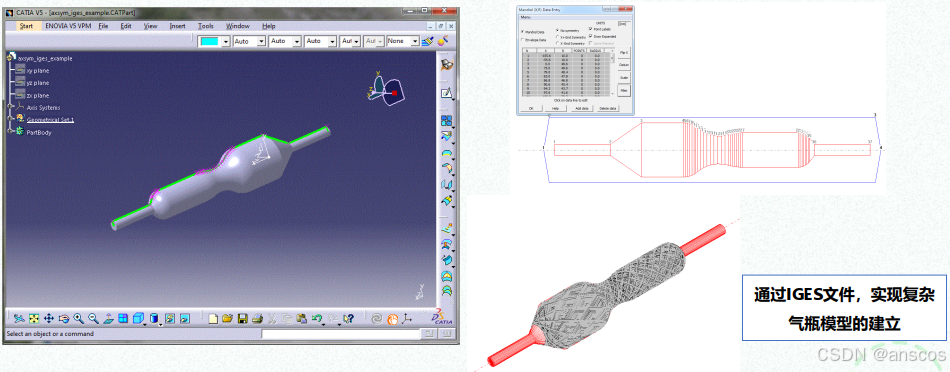Click the Flip X button
This screenshot has width=950, height=372.
623,53
